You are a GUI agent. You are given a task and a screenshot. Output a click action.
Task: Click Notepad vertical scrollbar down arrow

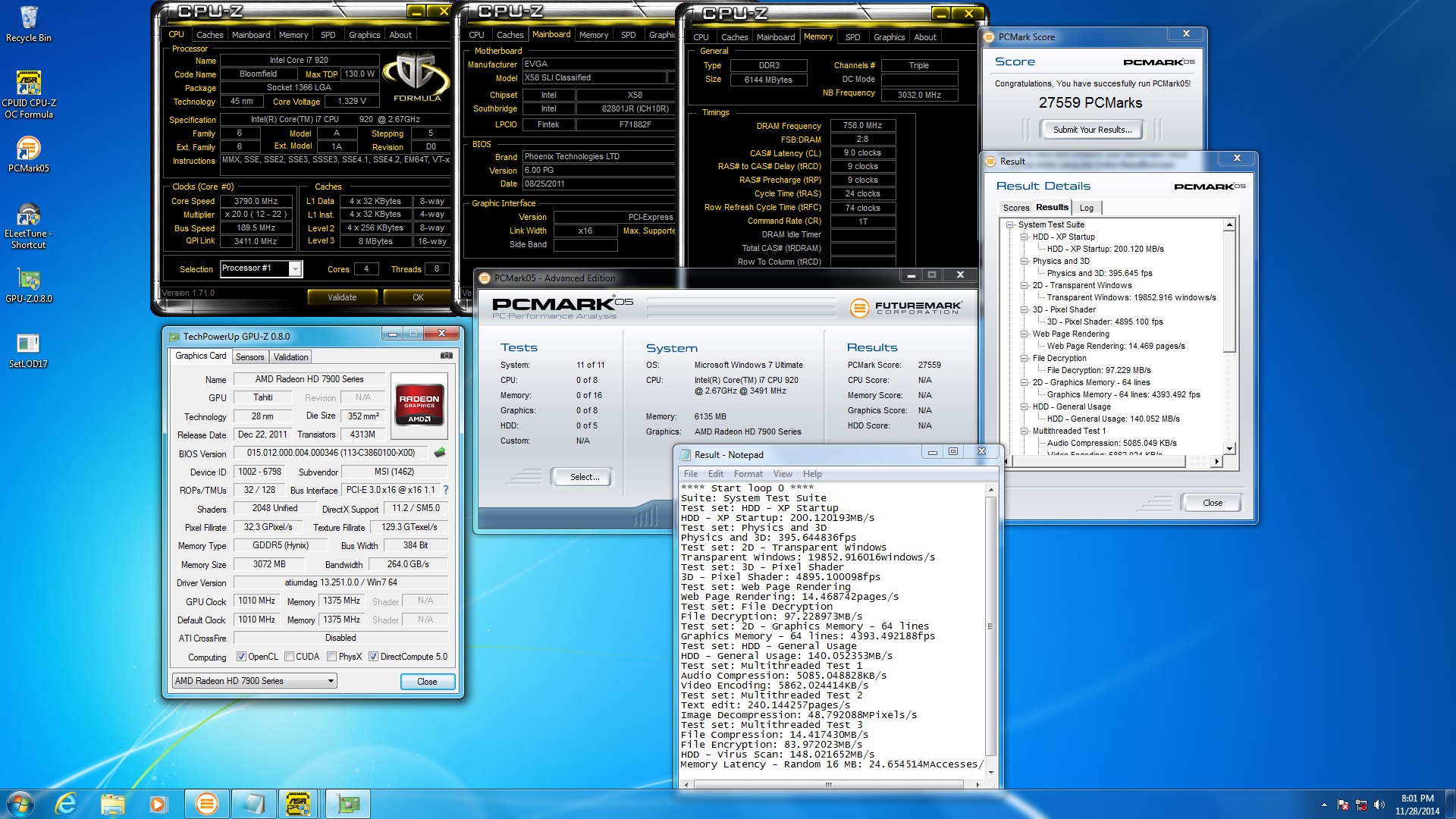(x=990, y=773)
